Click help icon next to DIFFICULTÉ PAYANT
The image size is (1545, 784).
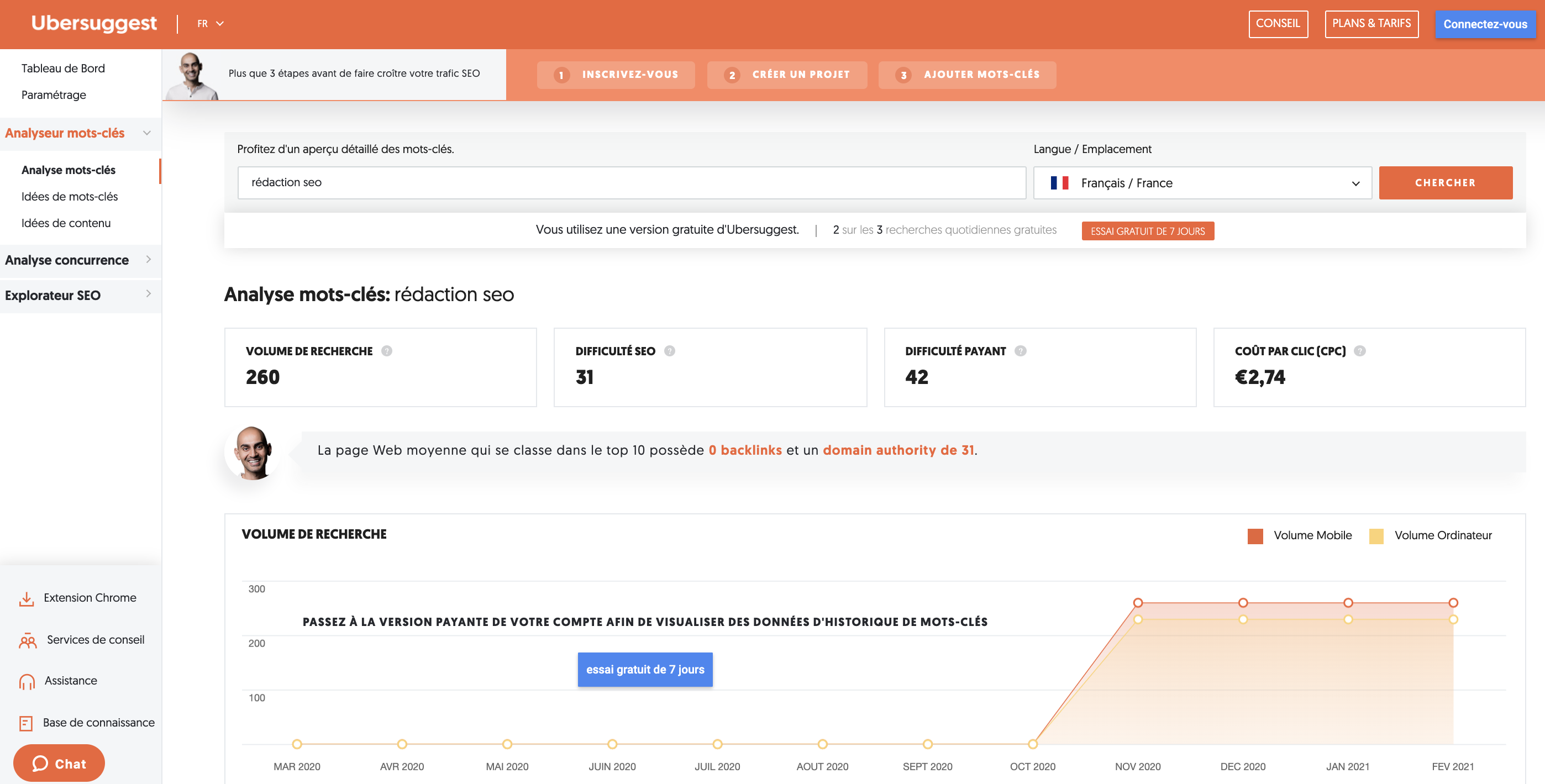point(1021,351)
